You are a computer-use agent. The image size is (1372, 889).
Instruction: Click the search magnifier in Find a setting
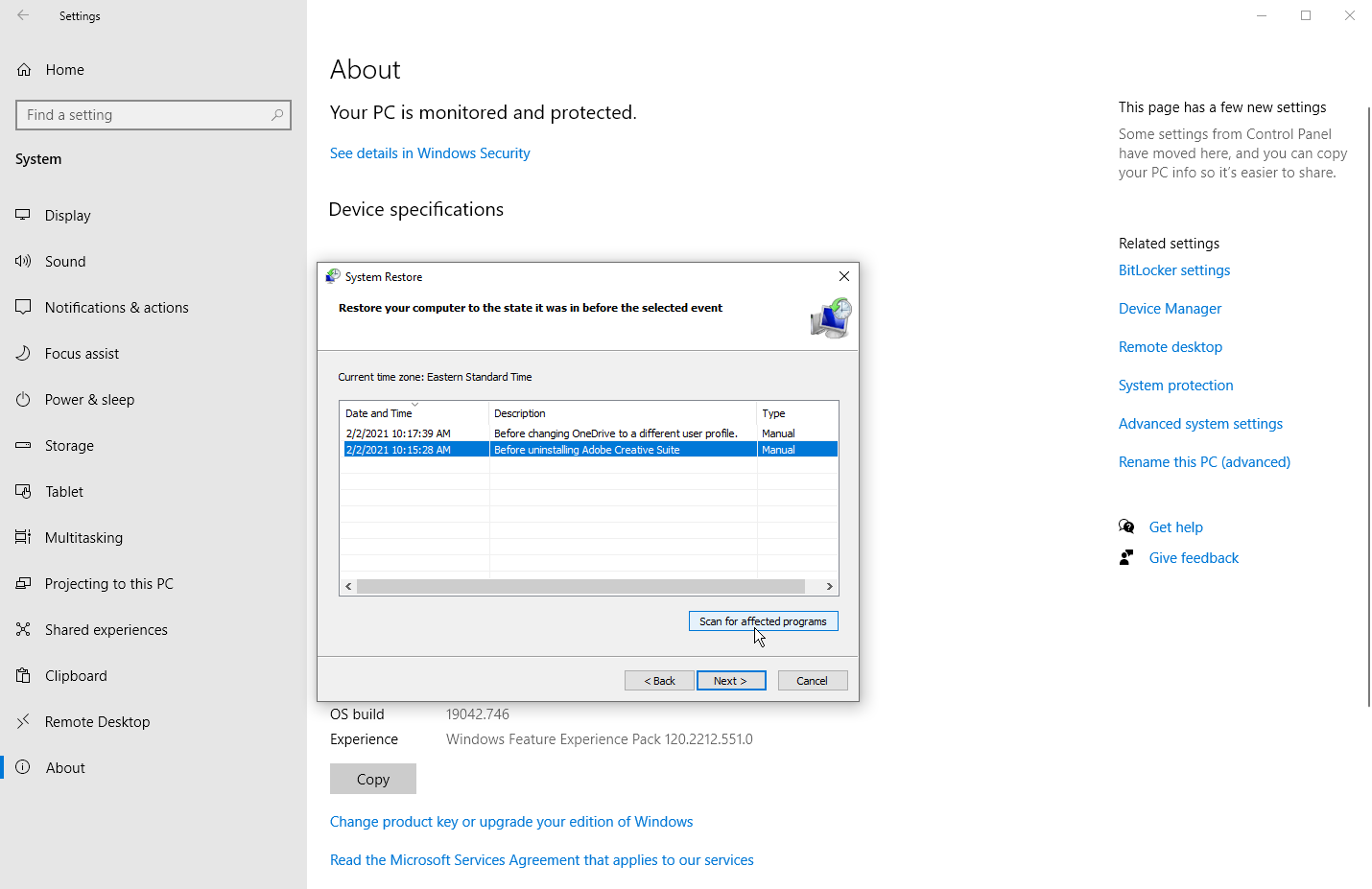277,115
